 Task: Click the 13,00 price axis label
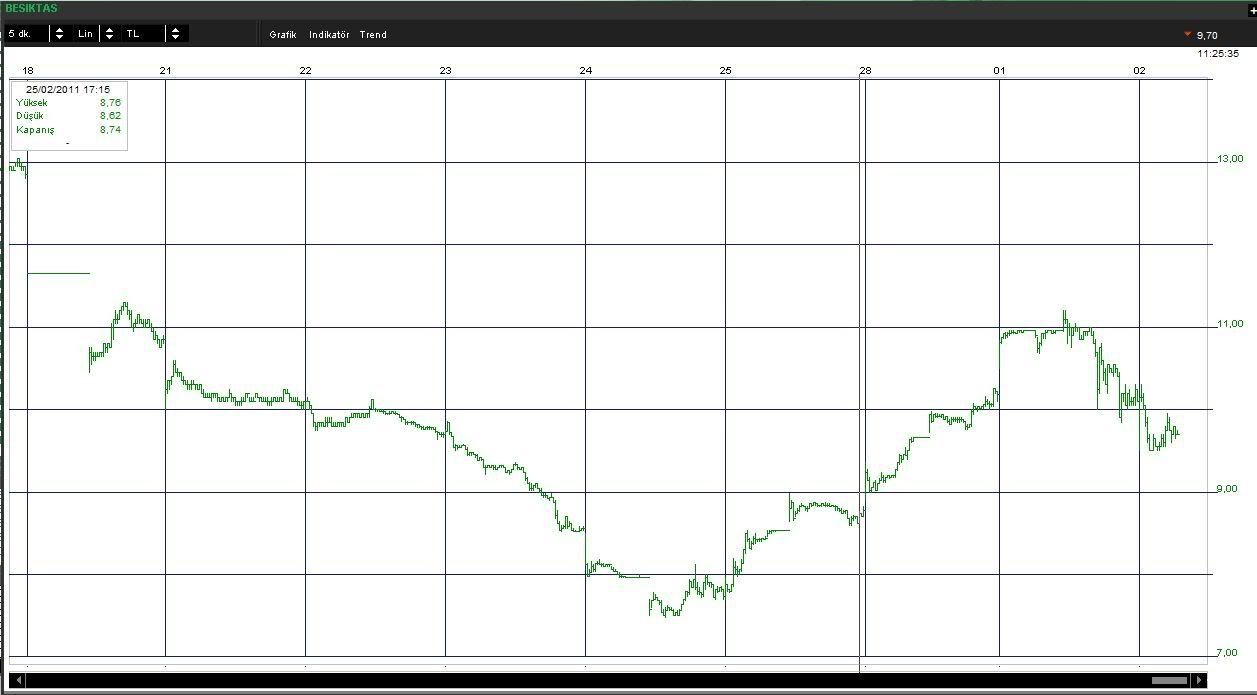click(x=1230, y=159)
